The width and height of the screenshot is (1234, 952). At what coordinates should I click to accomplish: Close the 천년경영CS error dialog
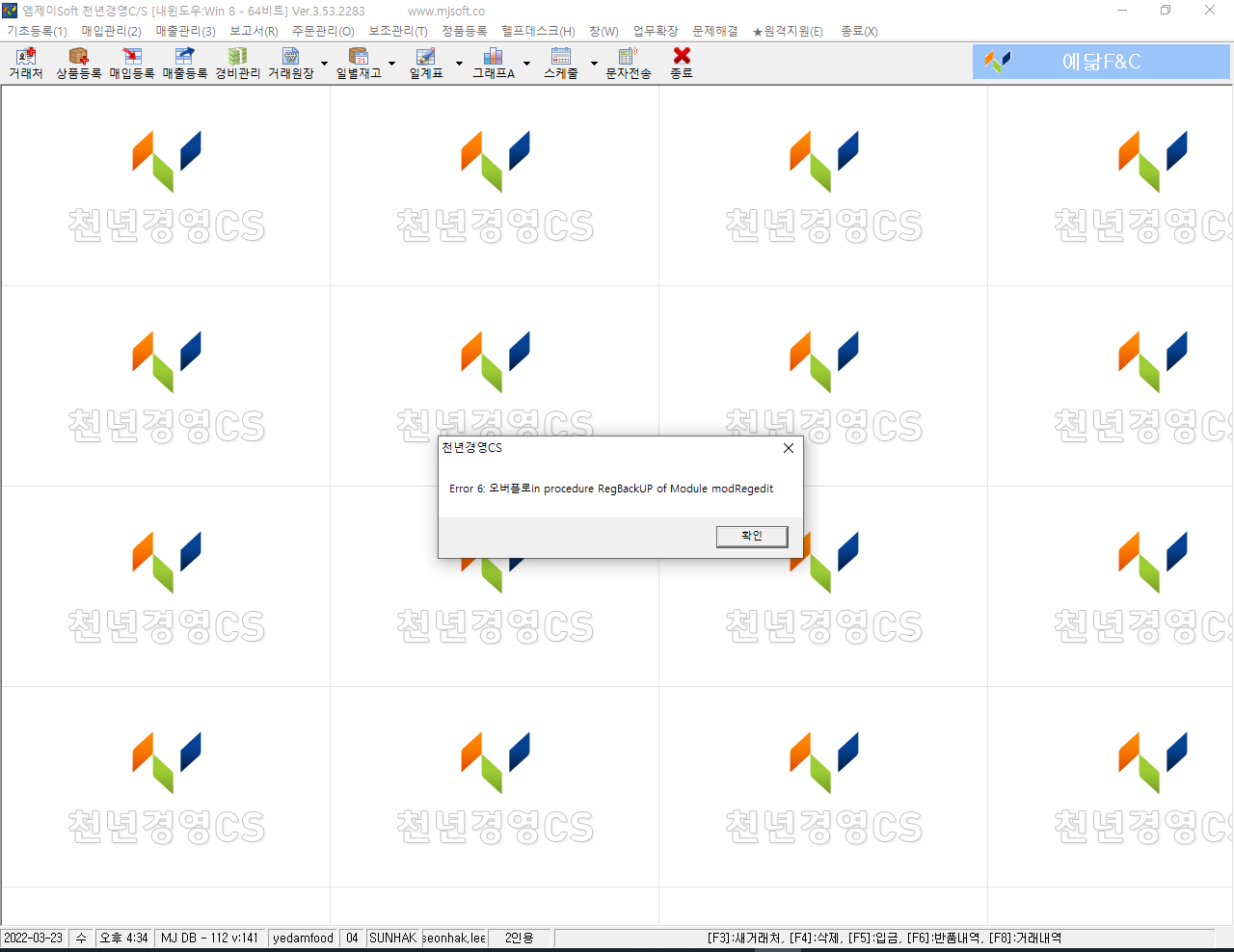[789, 448]
